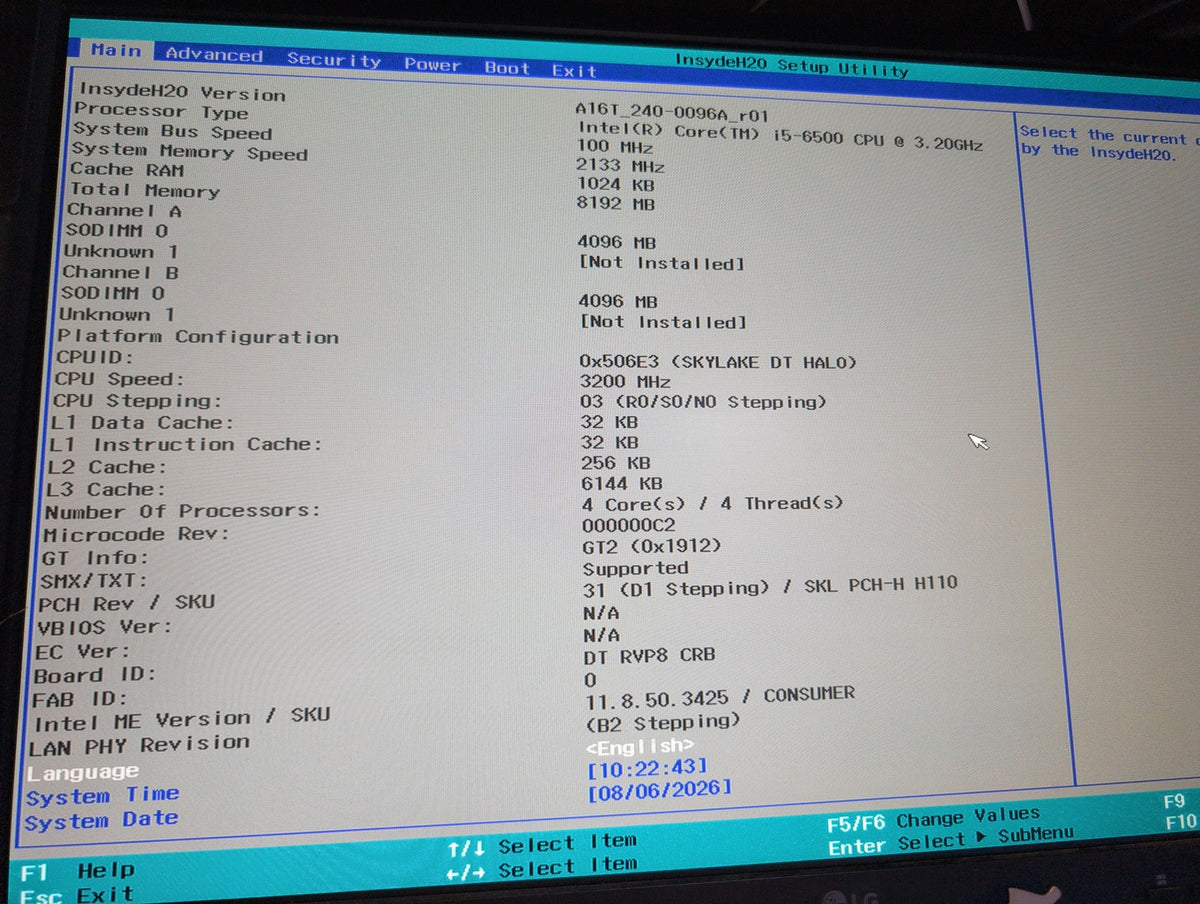Click the CPU Stepping: label
Image resolution: width=1200 pixels, height=904 pixels.
[x=137, y=401]
